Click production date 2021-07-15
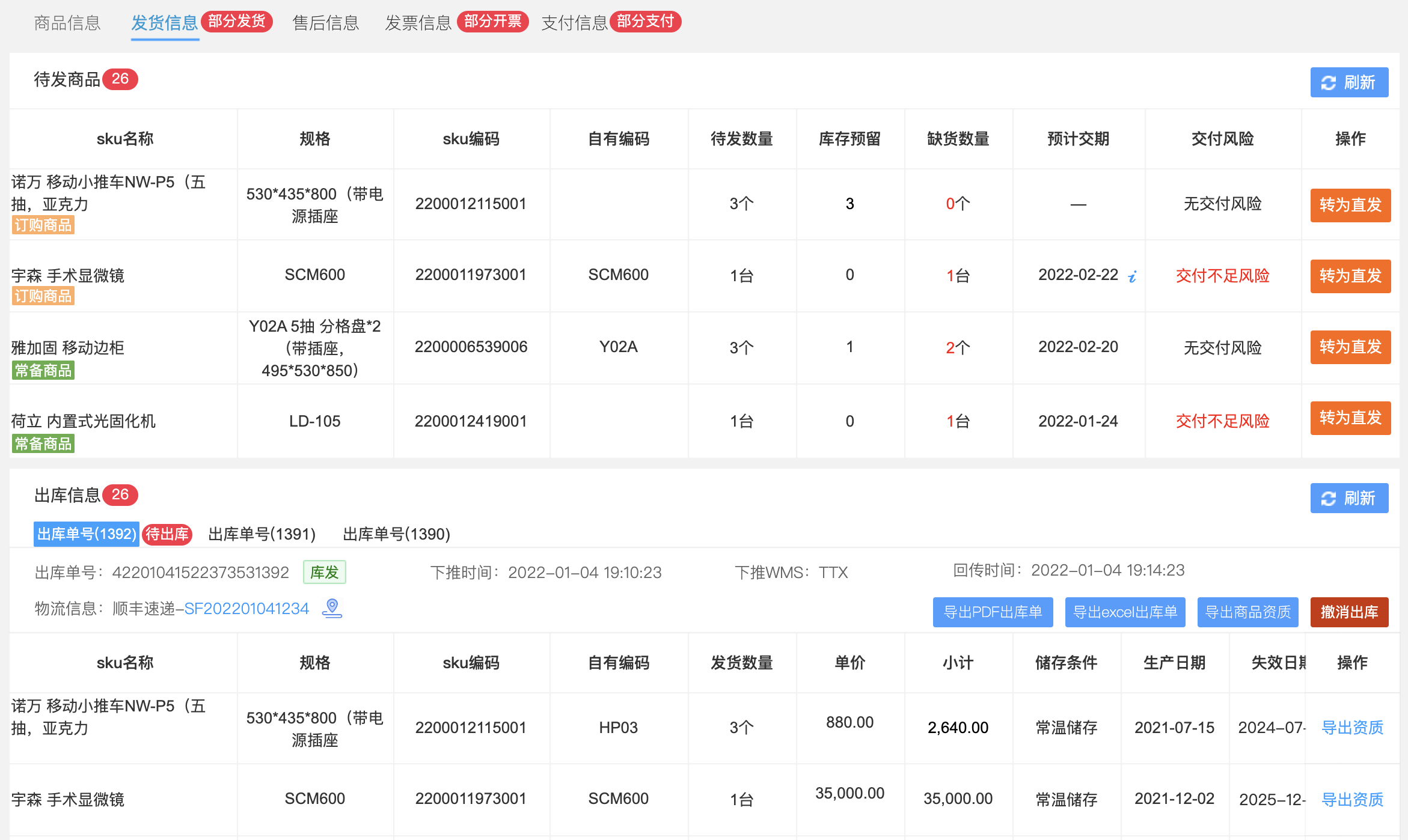This screenshot has width=1408, height=840. [x=1175, y=728]
